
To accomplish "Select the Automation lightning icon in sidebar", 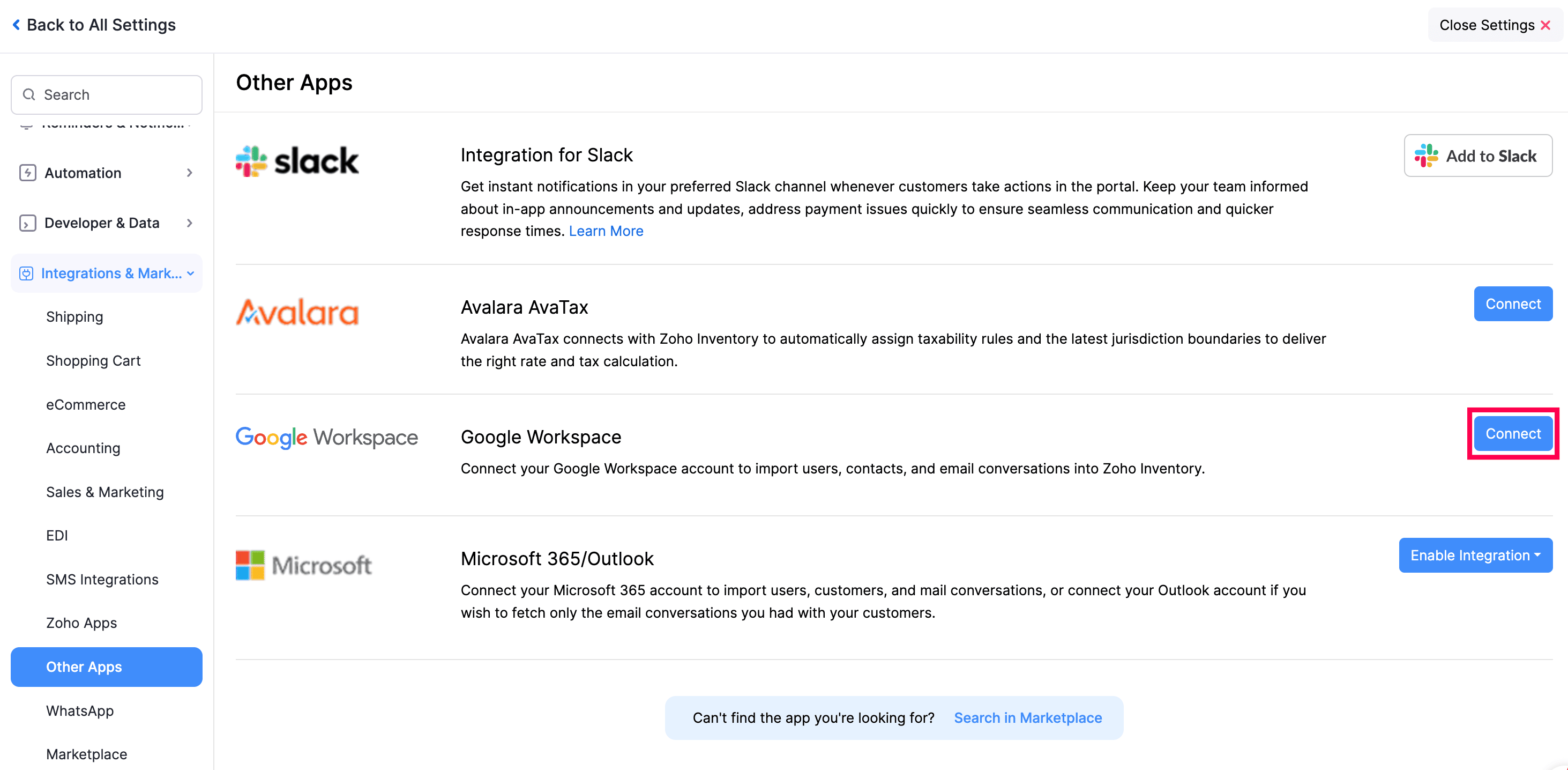I will pyautogui.click(x=27, y=173).
